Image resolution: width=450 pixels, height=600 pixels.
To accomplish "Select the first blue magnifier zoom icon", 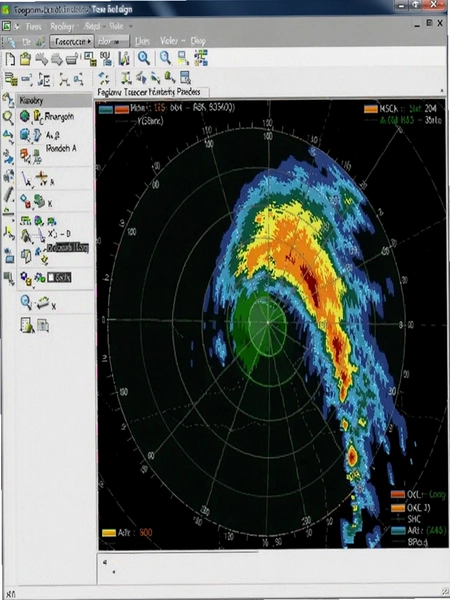I will tap(144, 58).
